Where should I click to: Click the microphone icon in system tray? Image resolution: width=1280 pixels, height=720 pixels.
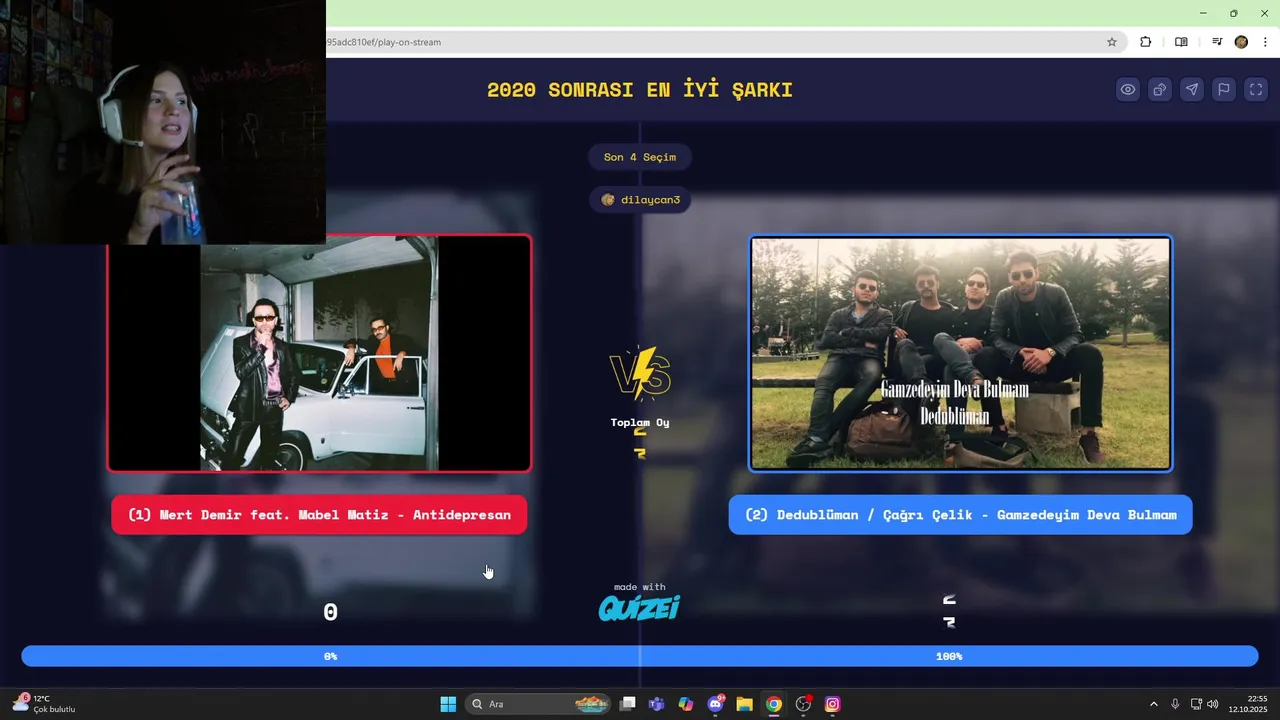tap(1175, 704)
